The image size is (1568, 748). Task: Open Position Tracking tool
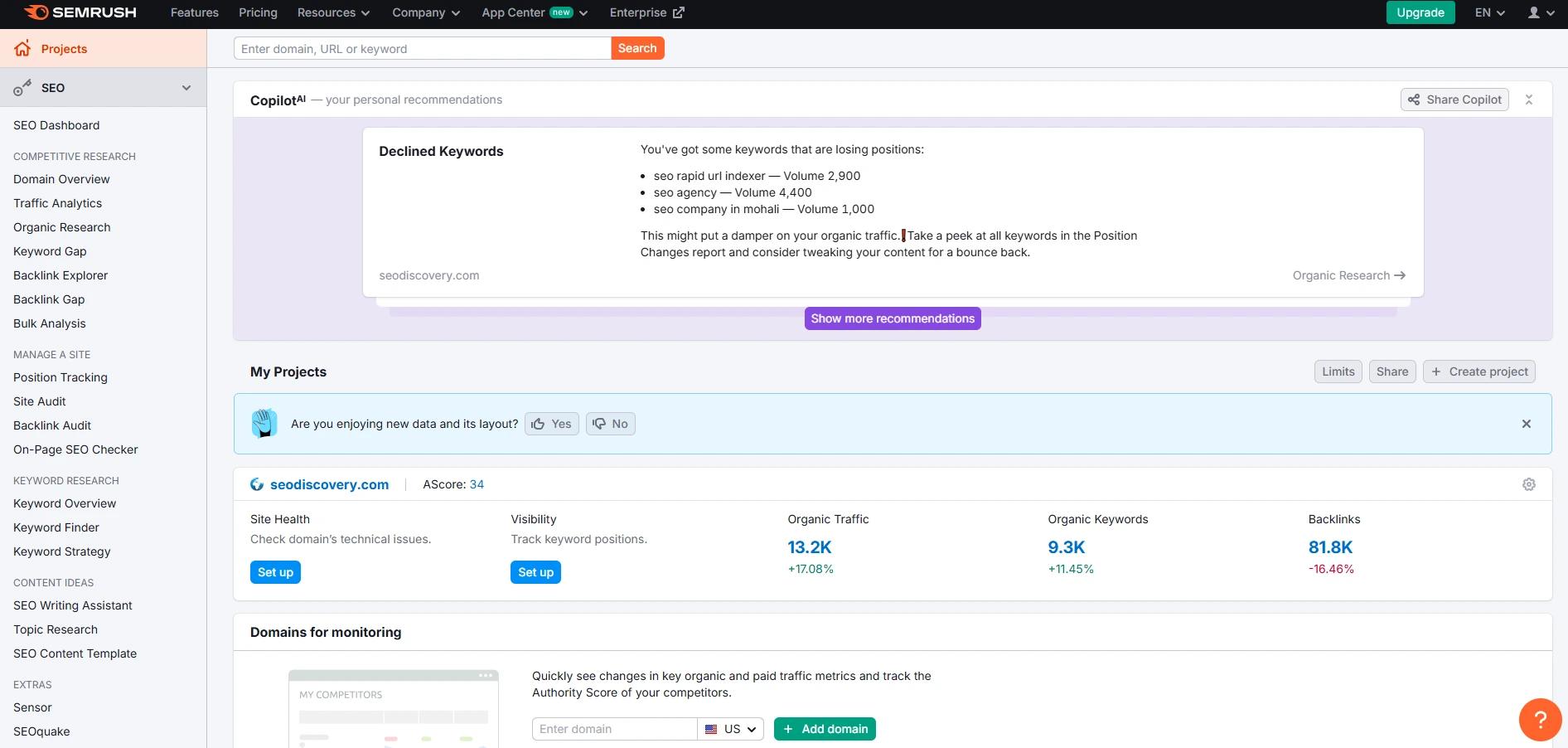tap(60, 377)
